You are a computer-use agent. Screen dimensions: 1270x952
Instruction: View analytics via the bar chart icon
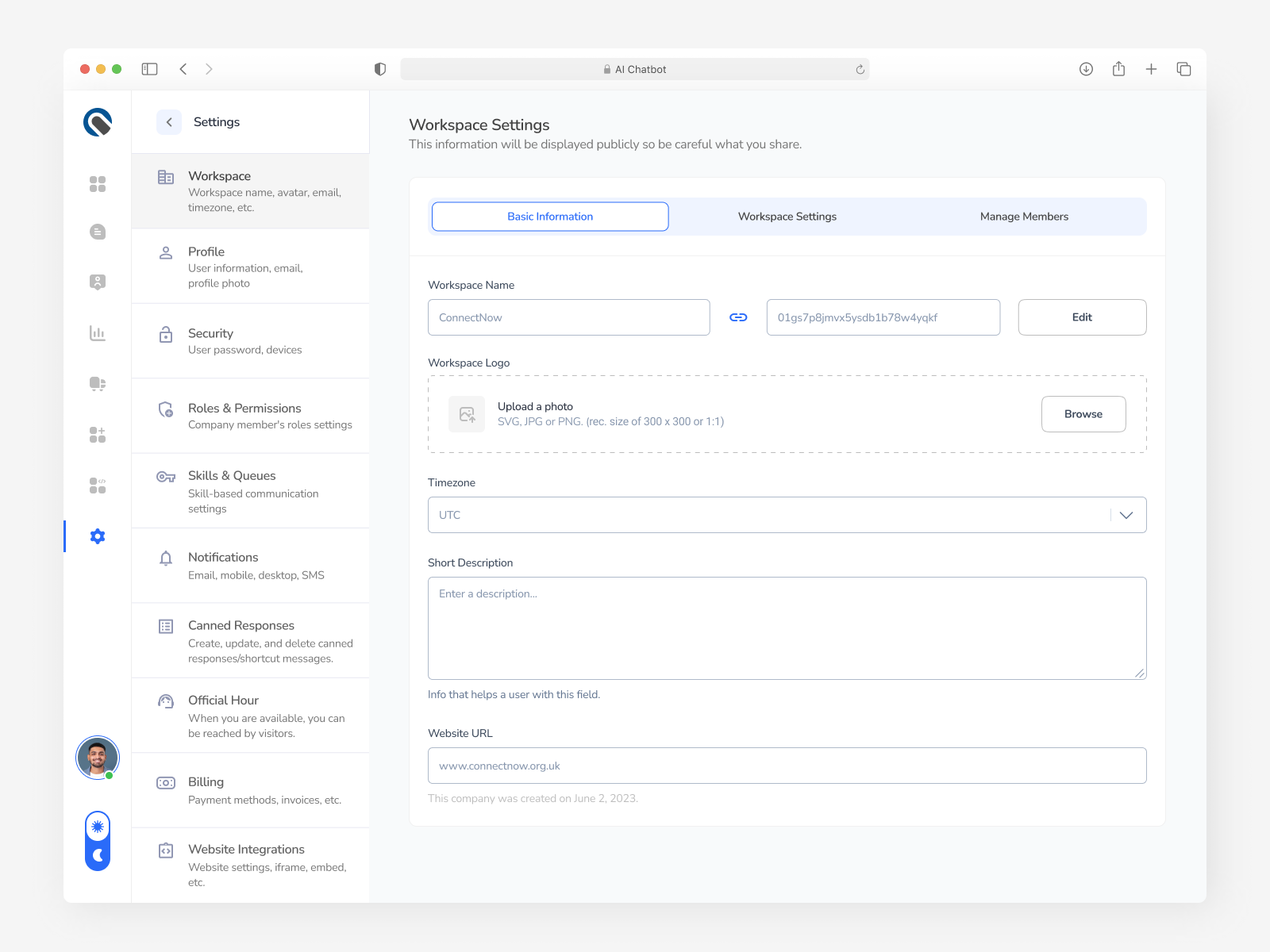click(x=97, y=333)
